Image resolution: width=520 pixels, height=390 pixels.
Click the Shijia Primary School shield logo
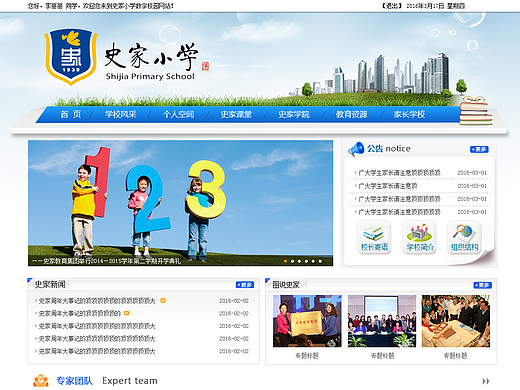tap(71, 57)
